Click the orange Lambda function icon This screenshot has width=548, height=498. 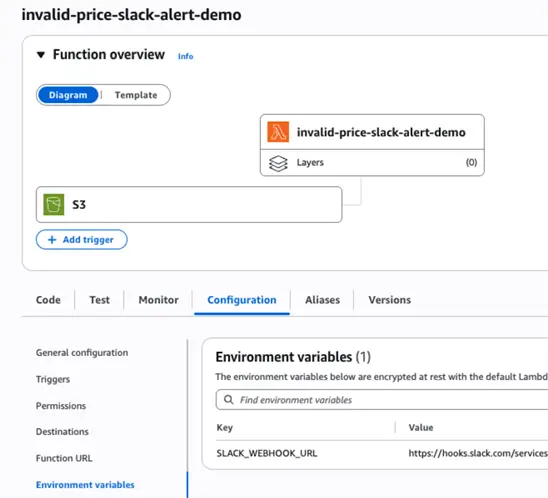click(278, 132)
